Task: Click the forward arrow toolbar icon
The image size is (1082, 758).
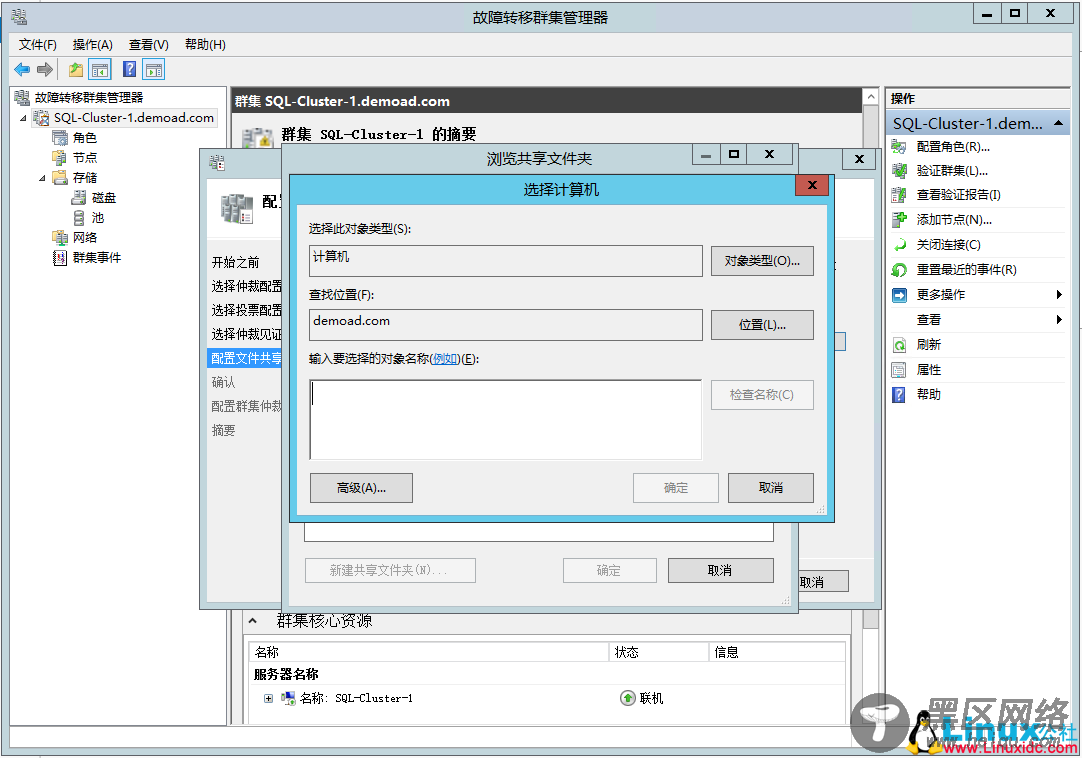Action: 45,70
